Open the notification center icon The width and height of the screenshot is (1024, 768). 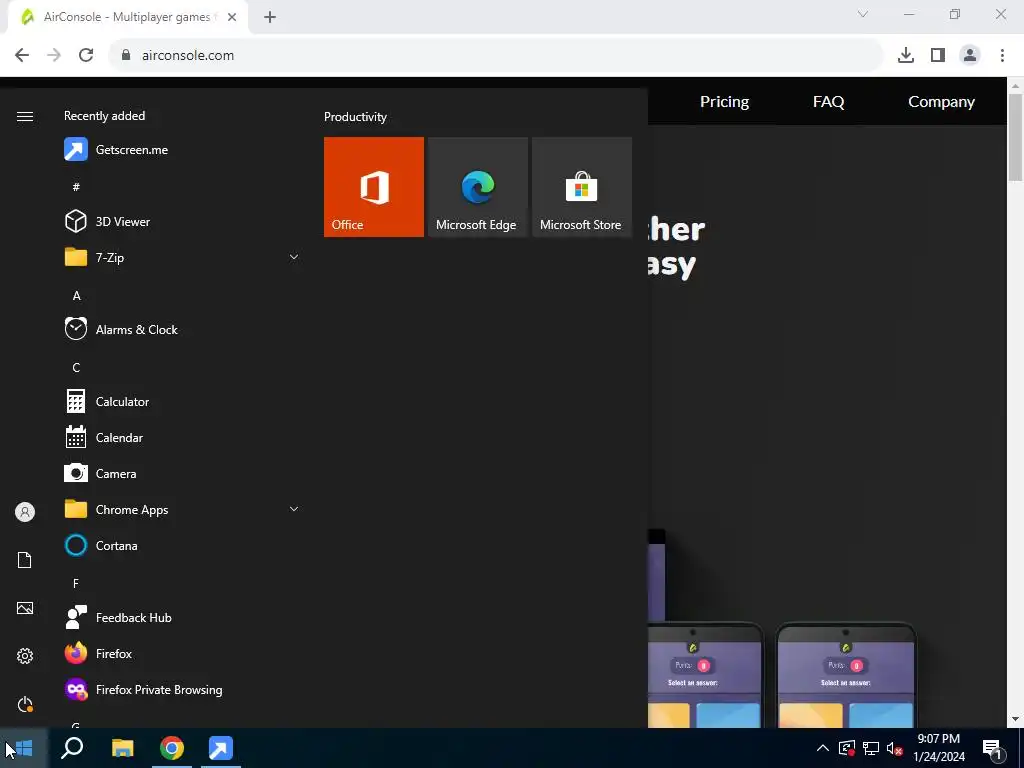992,748
